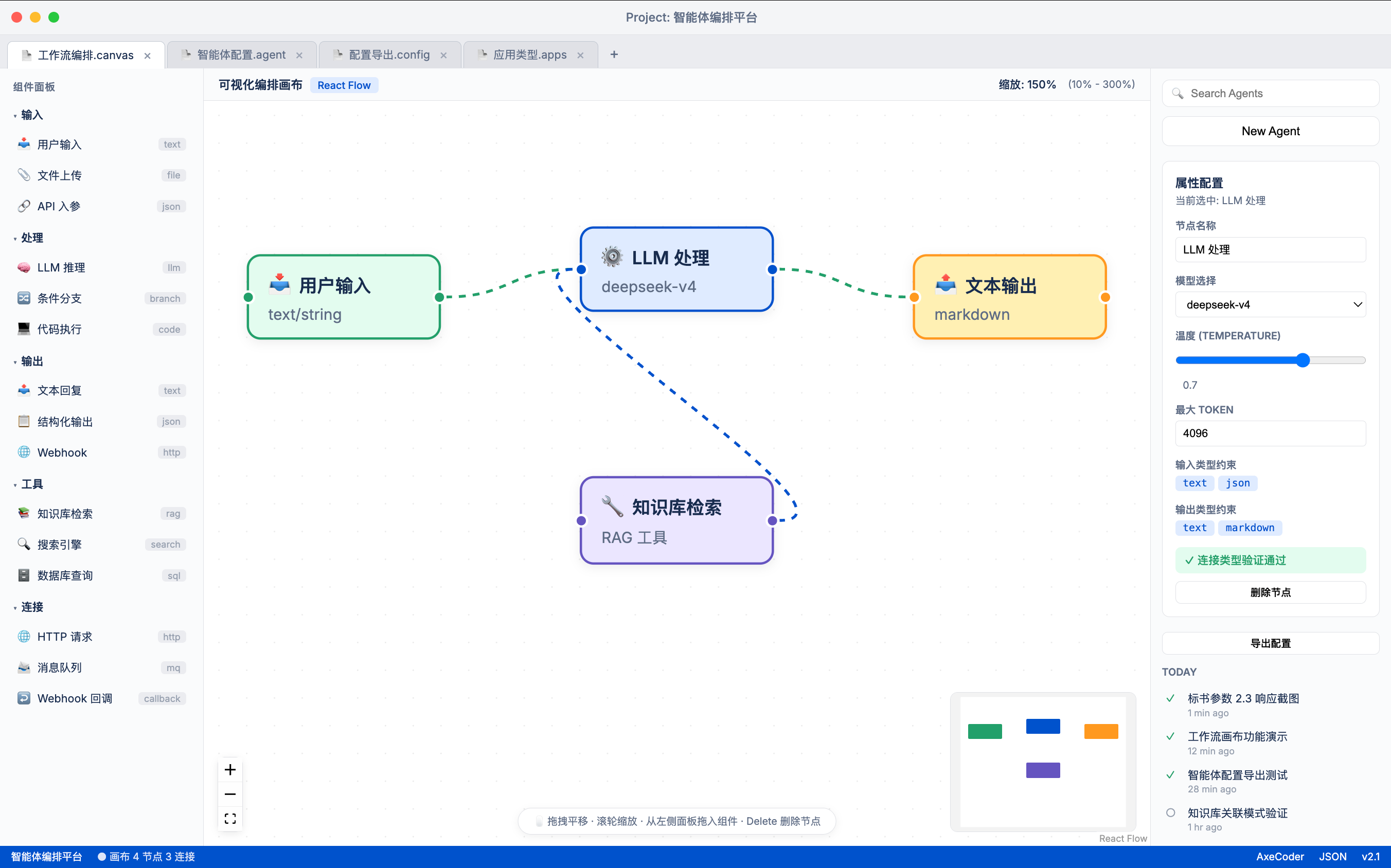This screenshot has height=868, width=1391.
Task: Click the API 入参 link icon
Action: (x=24, y=206)
